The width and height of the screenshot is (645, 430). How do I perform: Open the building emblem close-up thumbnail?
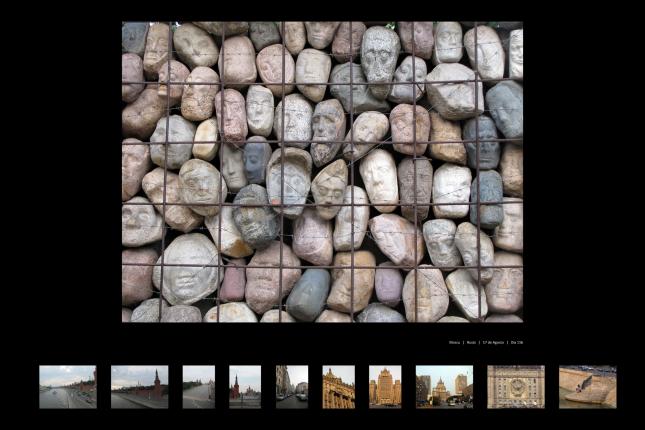515,386
